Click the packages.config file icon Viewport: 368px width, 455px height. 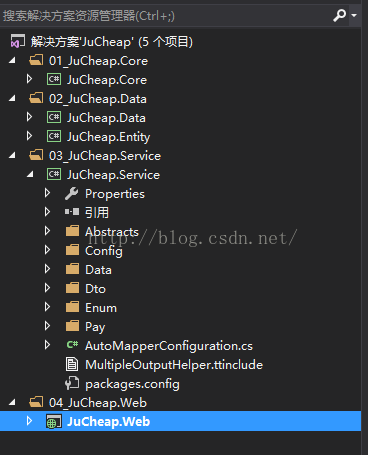[72, 383]
